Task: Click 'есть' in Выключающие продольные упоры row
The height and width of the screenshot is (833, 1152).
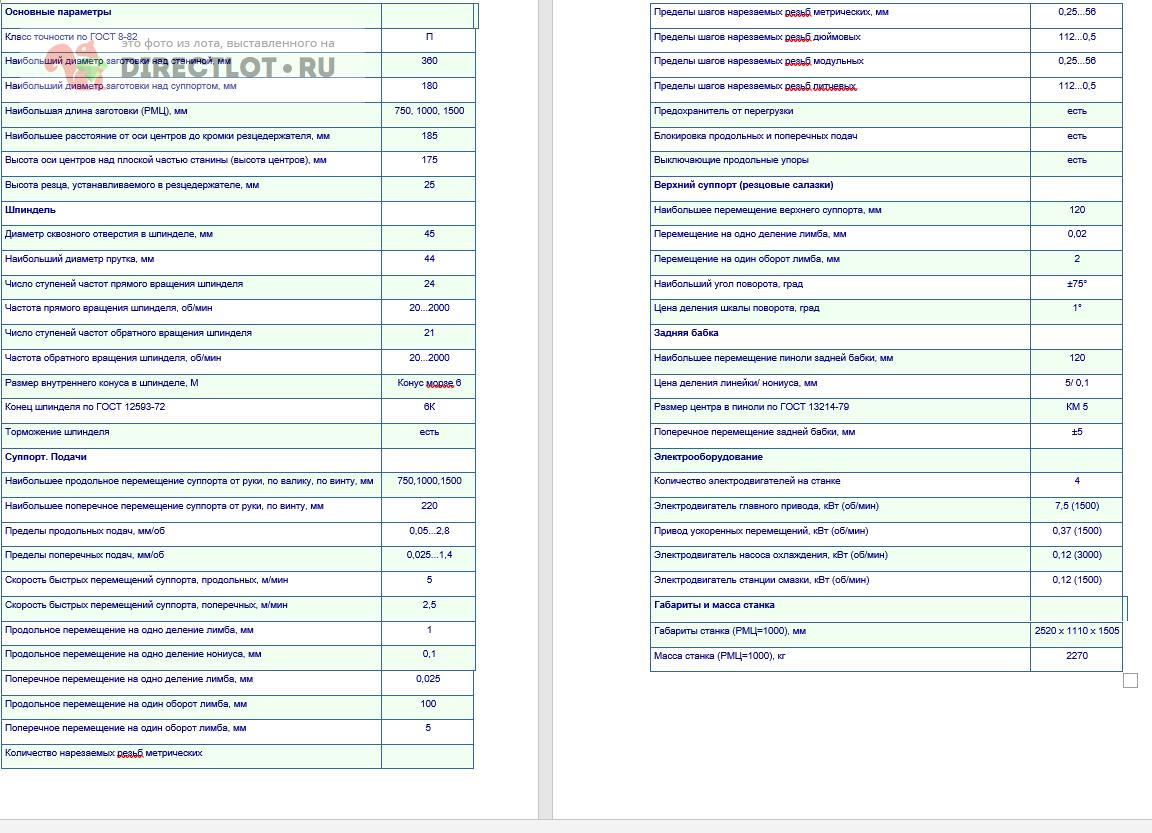Action: coord(1077,160)
